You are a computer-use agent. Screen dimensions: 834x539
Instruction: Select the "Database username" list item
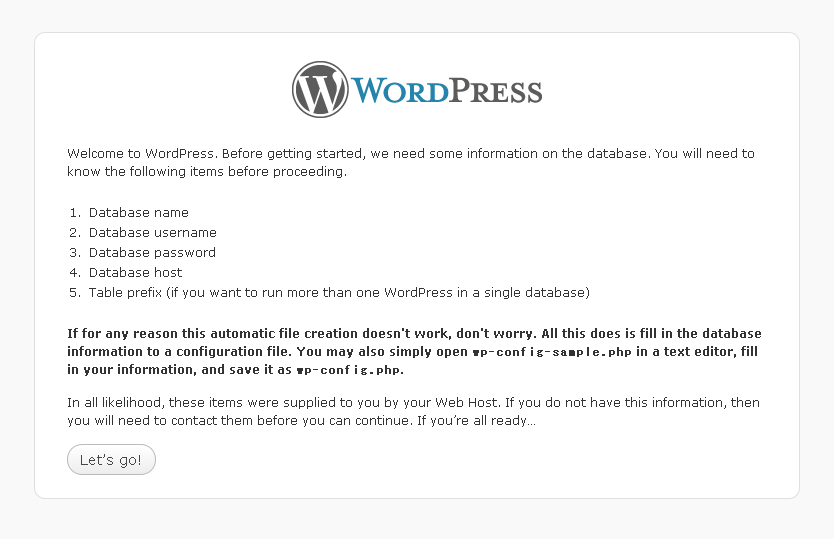(x=153, y=233)
